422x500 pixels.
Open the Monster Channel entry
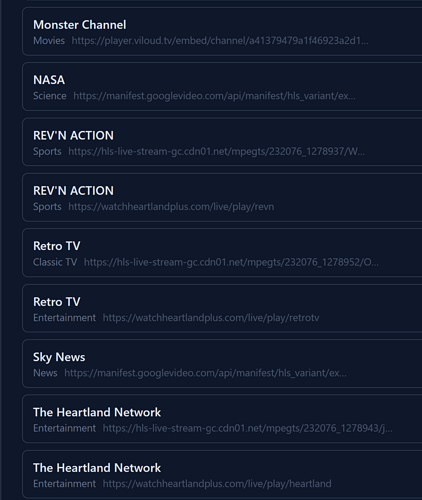click(x=222, y=31)
